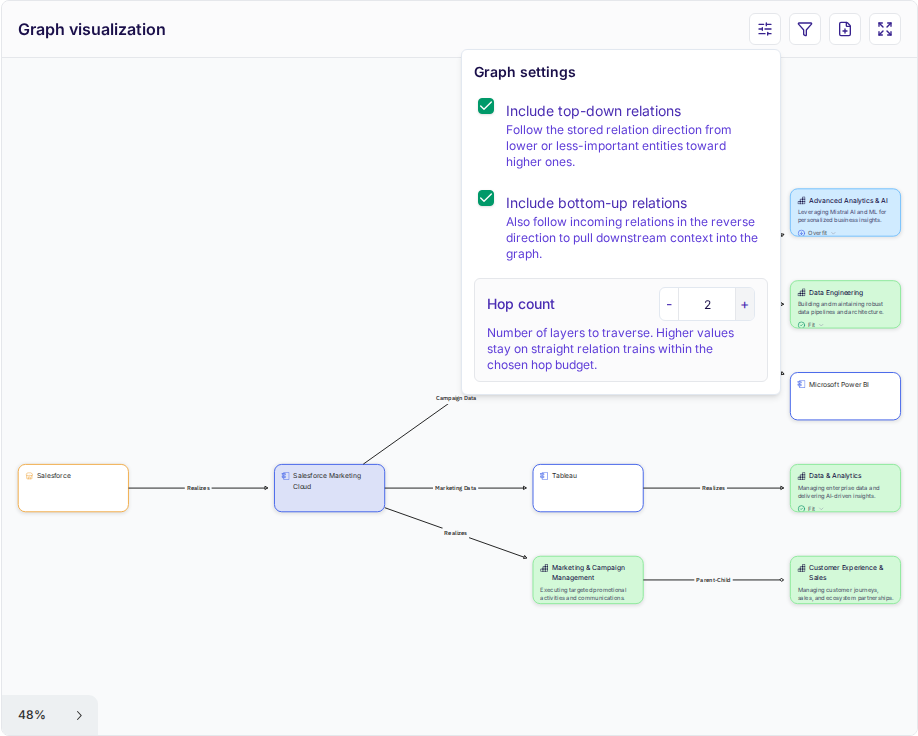918x736 pixels.
Task: Select Customer Experience & Sales node
Action: (845, 580)
